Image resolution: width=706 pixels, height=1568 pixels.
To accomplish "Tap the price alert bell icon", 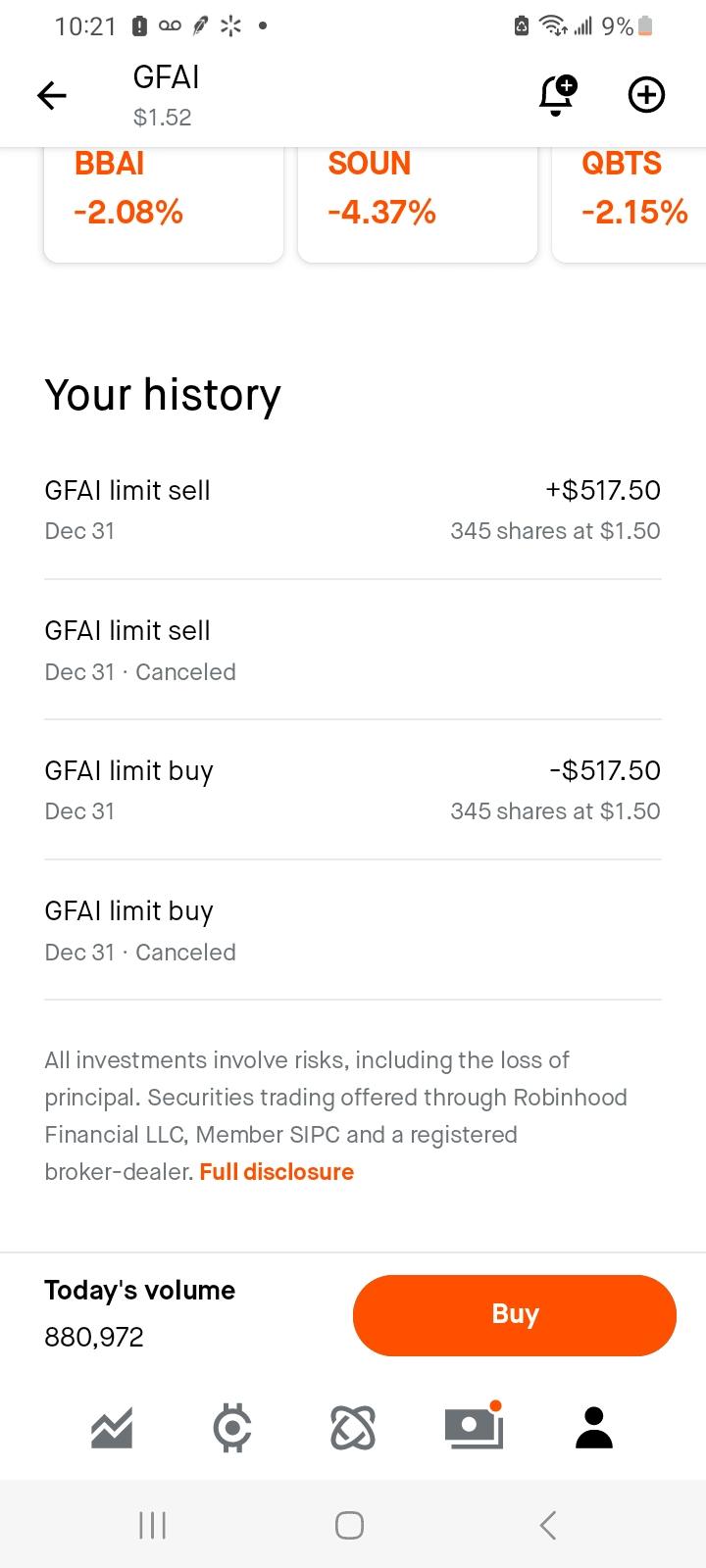I will 557,95.
